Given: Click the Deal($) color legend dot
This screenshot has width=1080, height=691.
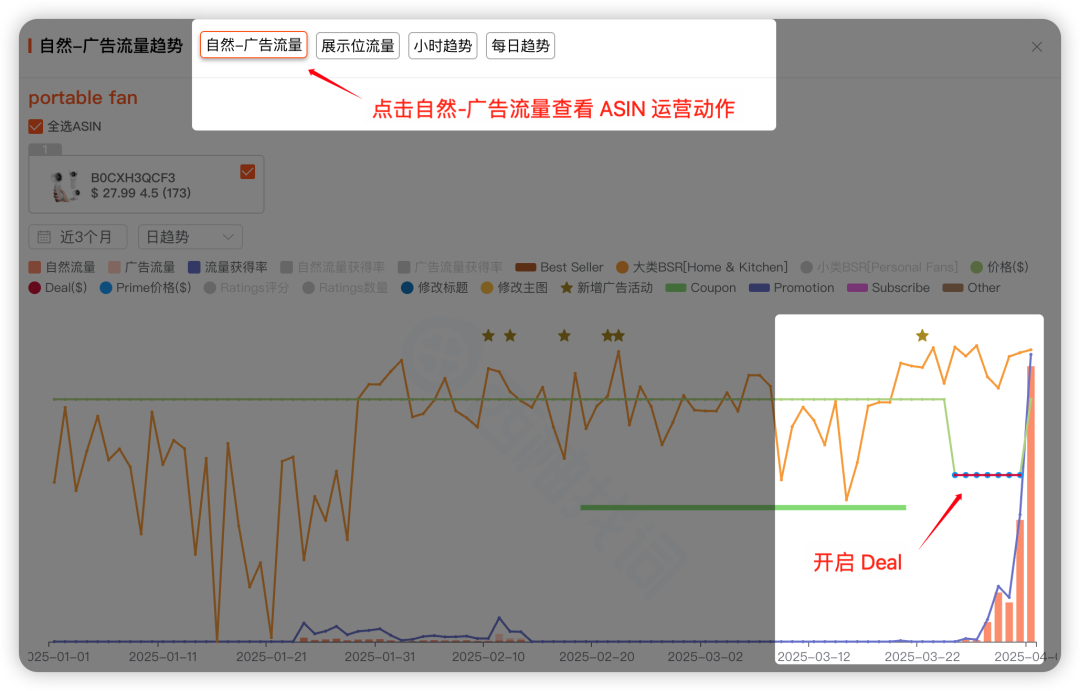Looking at the screenshot, I should click(32, 287).
